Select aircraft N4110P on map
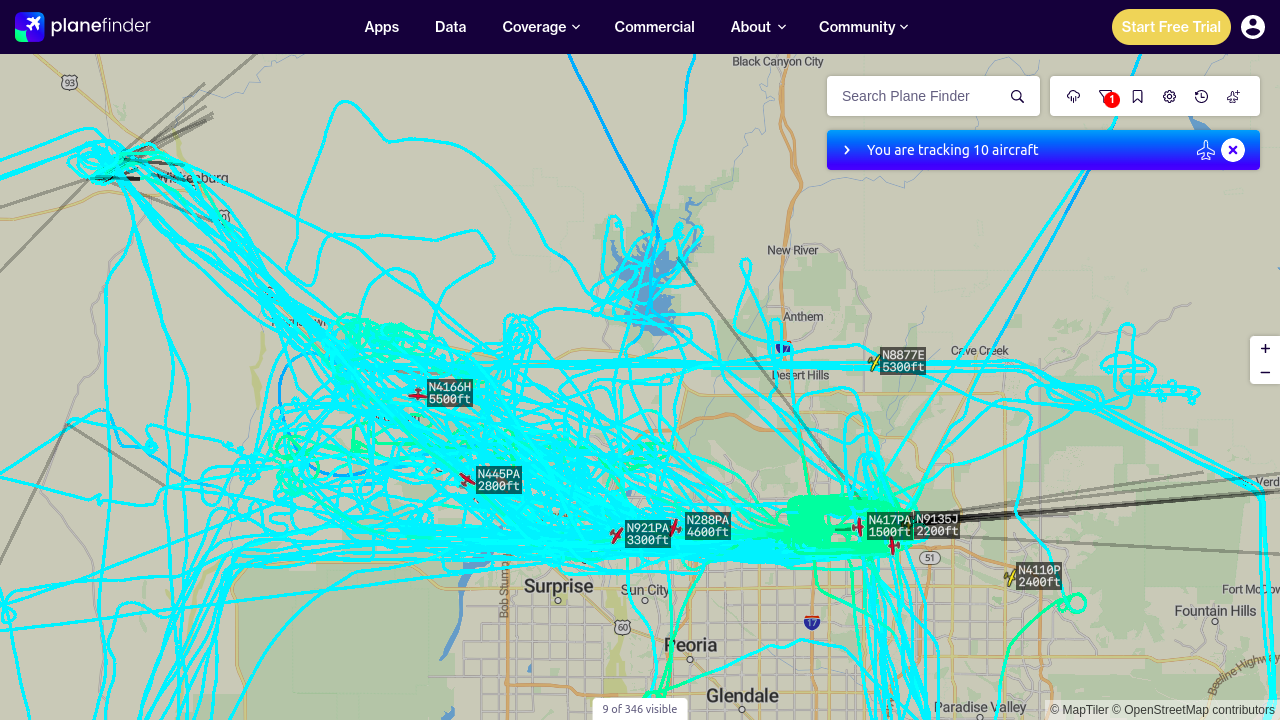Viewport: 1280px width, 720px height. 1010,577
